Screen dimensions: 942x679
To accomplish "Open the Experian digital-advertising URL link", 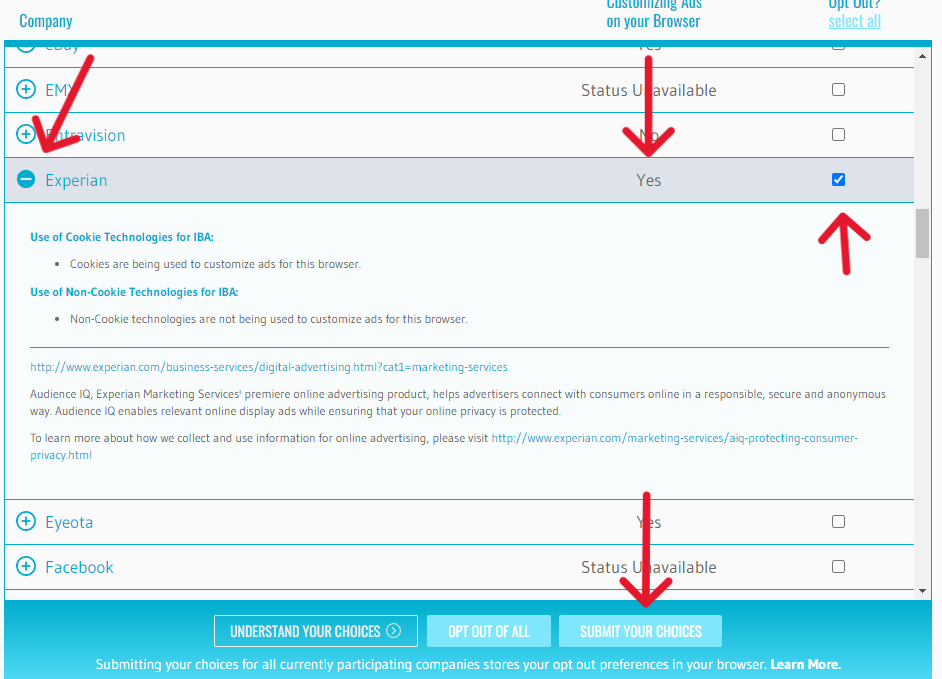I will click(x=269, y=367).
